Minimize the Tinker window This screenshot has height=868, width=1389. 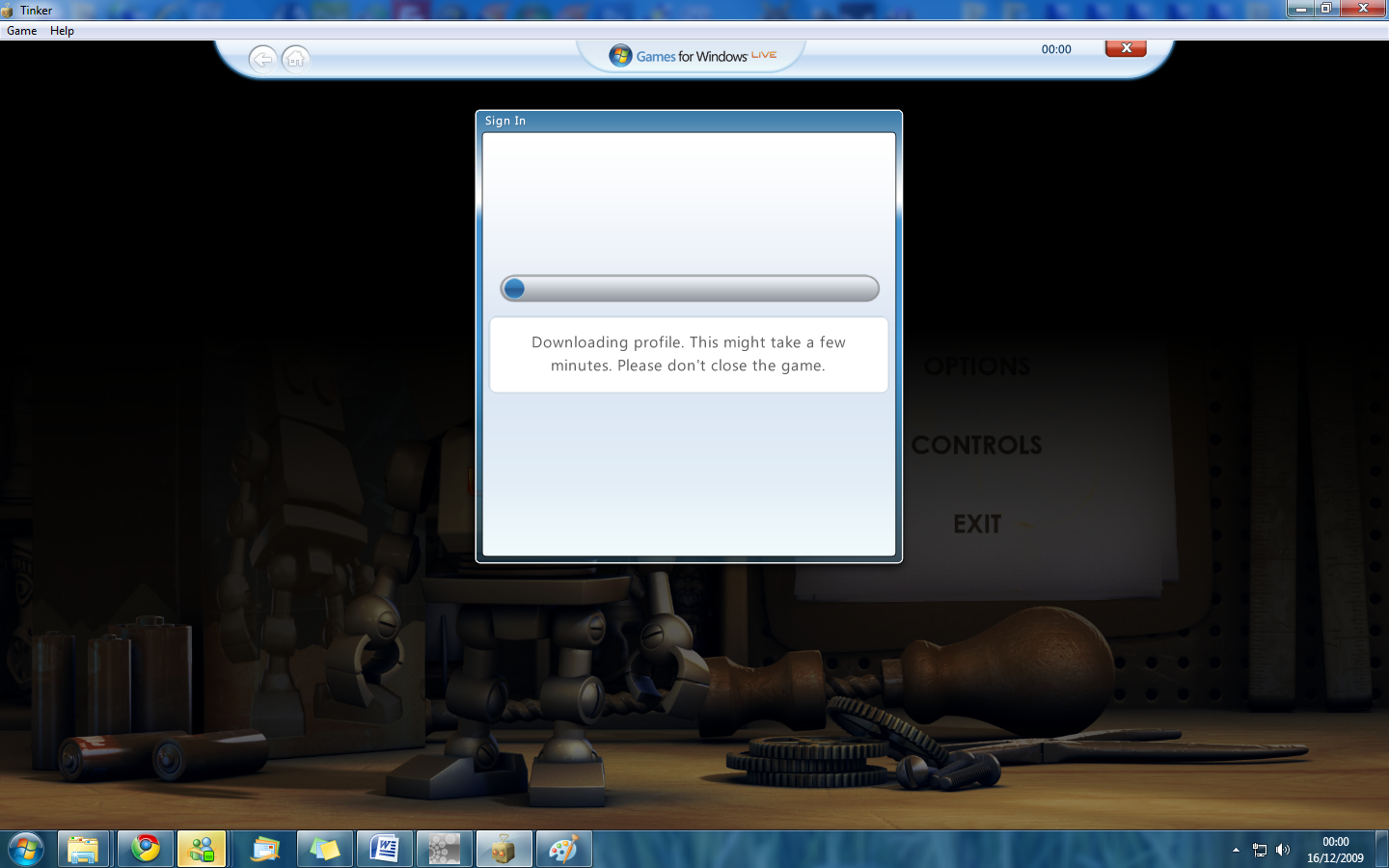[x=1300, y=9]
